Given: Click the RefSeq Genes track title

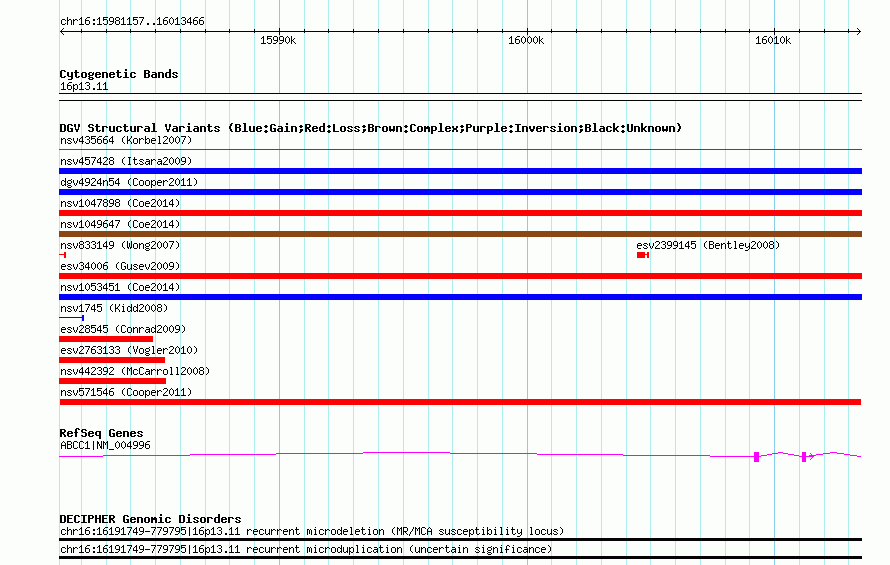Looking at the screenshot, I should tap(101, 433).
